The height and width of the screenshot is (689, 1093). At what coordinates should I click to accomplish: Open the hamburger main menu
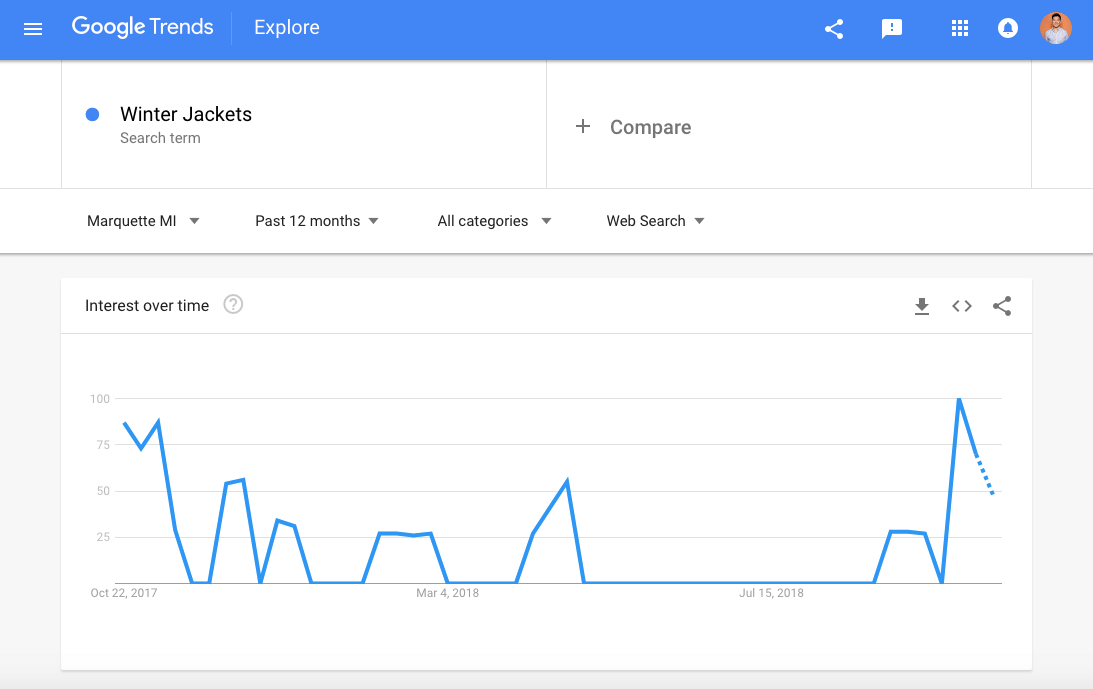(x=33, y=29)
